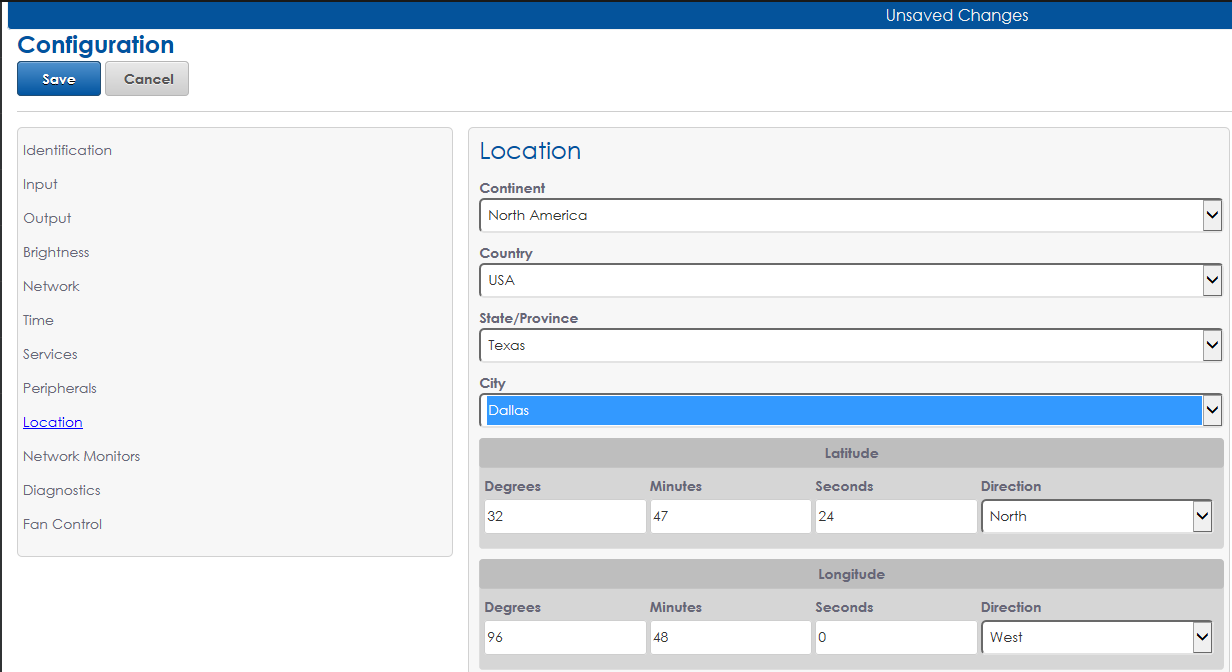Open the City dropdown showing Dallas

850,410
